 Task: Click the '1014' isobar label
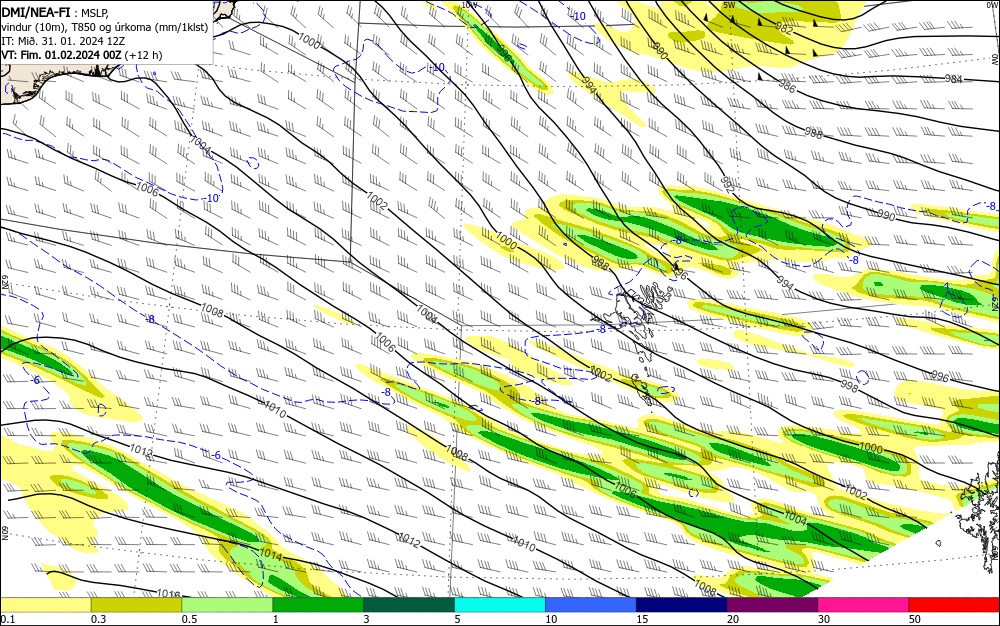point(270,555)
